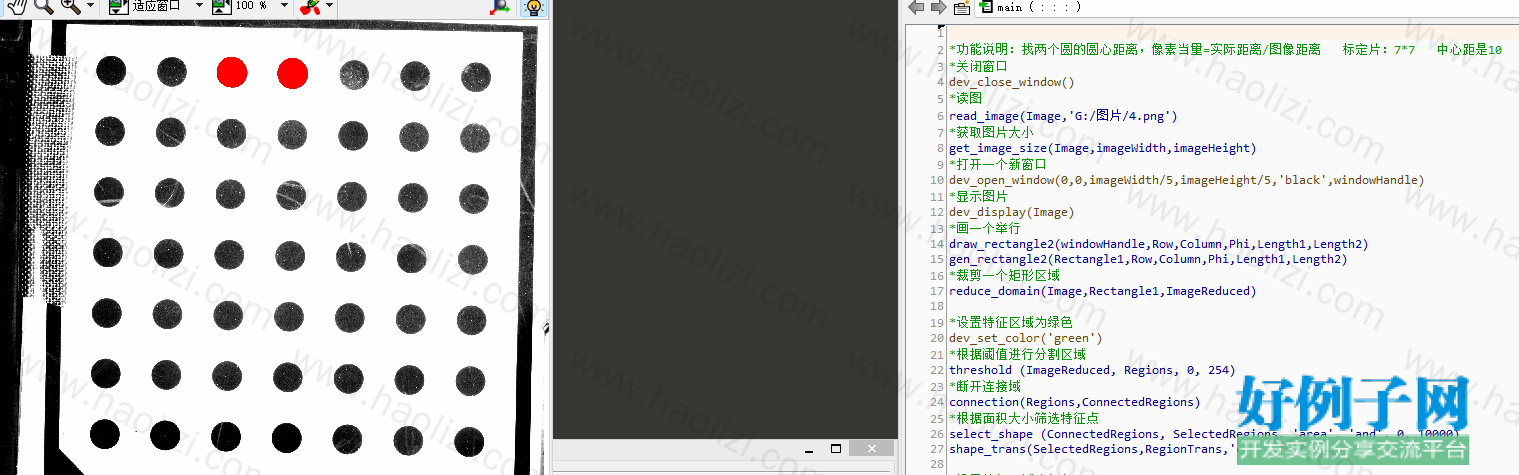Click the *画一个举行 comment line
1519x475 pixels.
(985, 228)
